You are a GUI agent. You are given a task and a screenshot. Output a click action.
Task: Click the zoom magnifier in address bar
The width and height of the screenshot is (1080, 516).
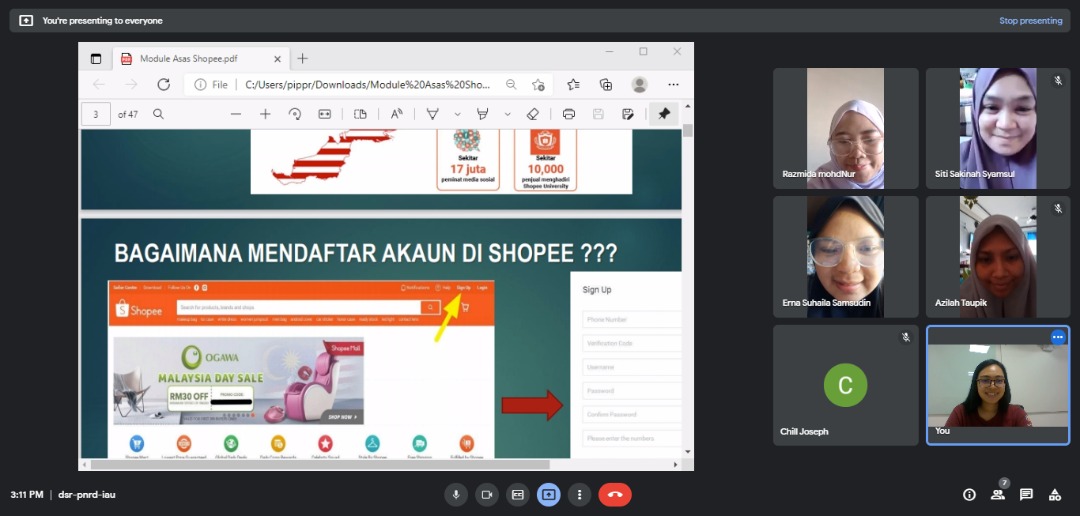pyautogui.click(x=511, y=85)
